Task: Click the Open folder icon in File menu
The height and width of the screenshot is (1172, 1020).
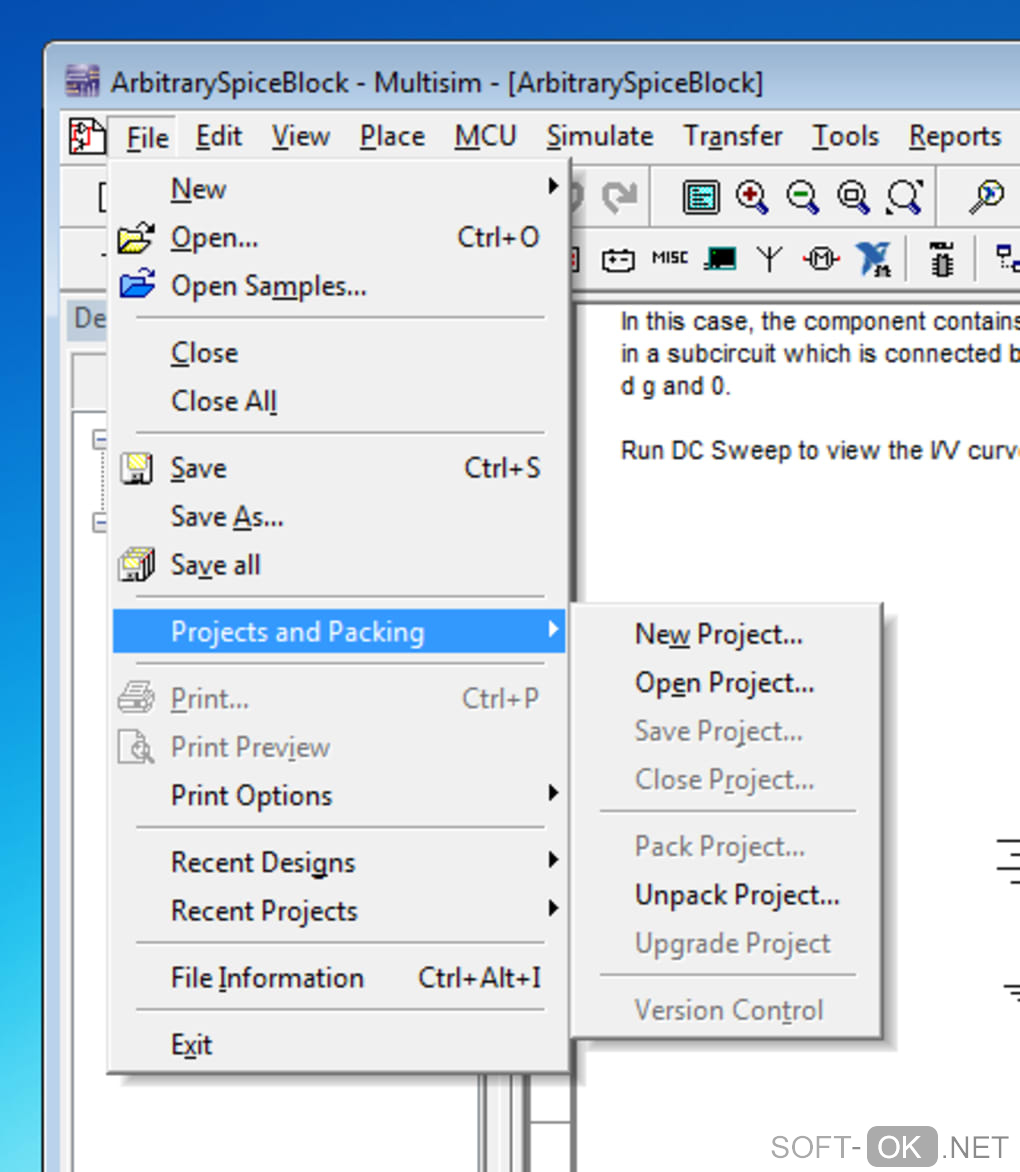Action: (136, 238)
